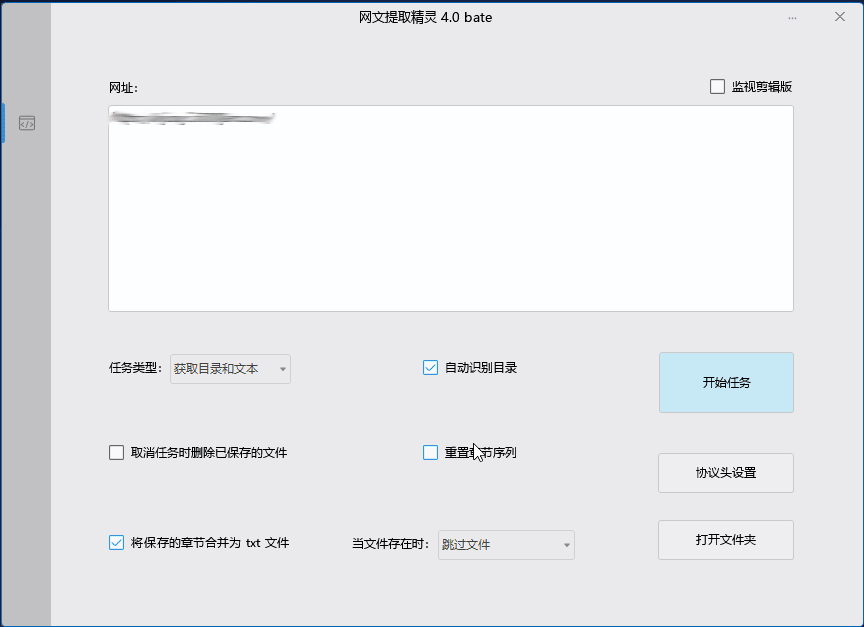Open the code panel from the left sidebar

[27, 123]
